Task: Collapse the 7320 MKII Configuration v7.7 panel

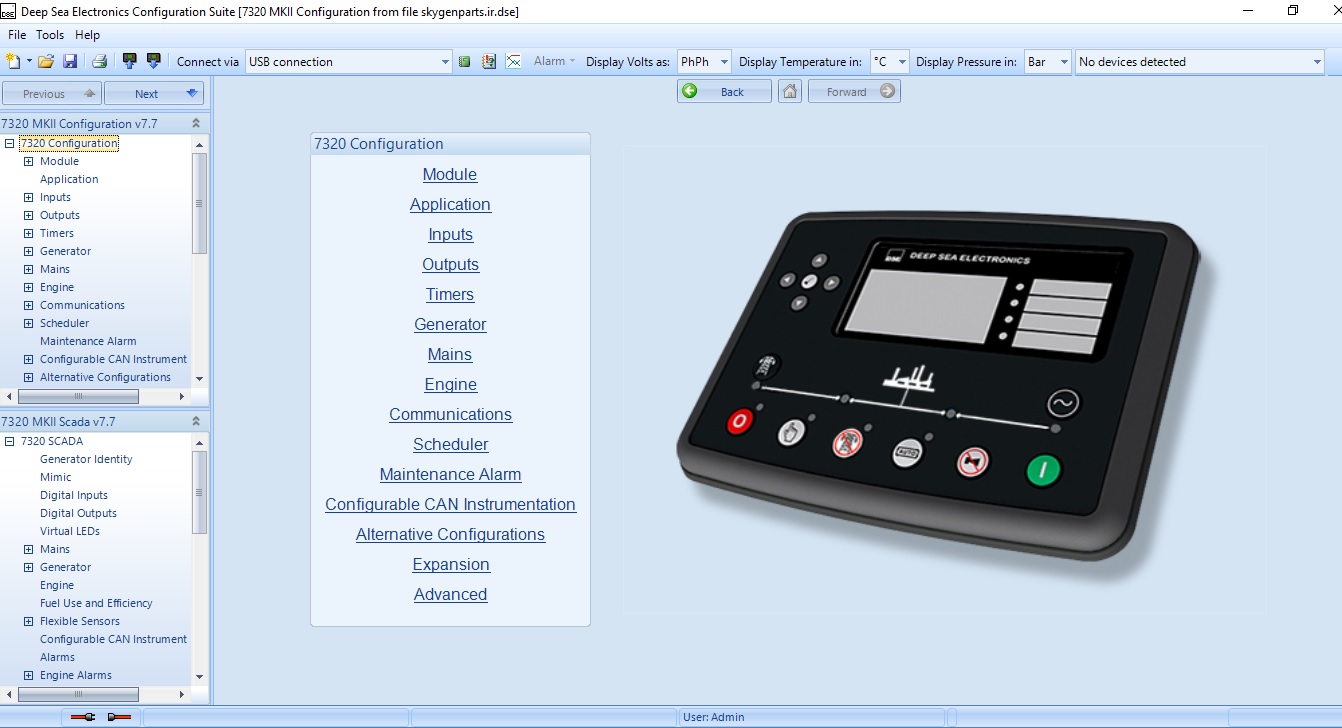Action: [196, 124]
